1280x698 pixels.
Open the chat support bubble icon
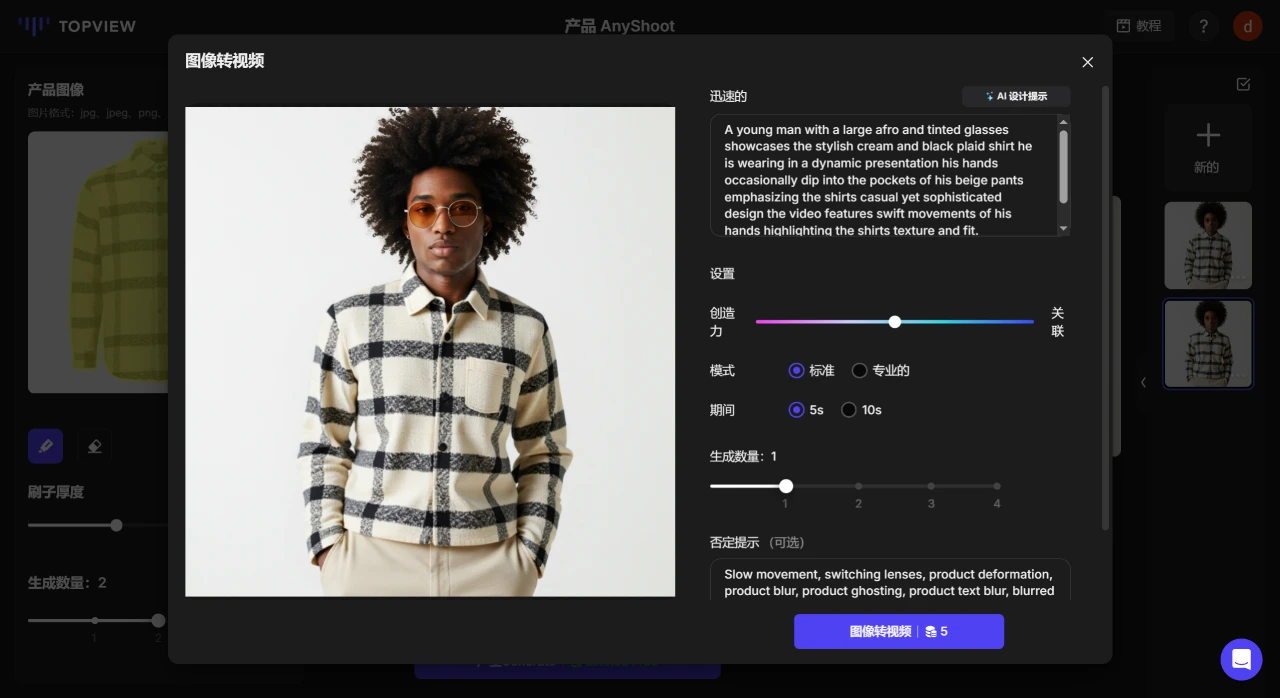click(x=1241, y=659)
